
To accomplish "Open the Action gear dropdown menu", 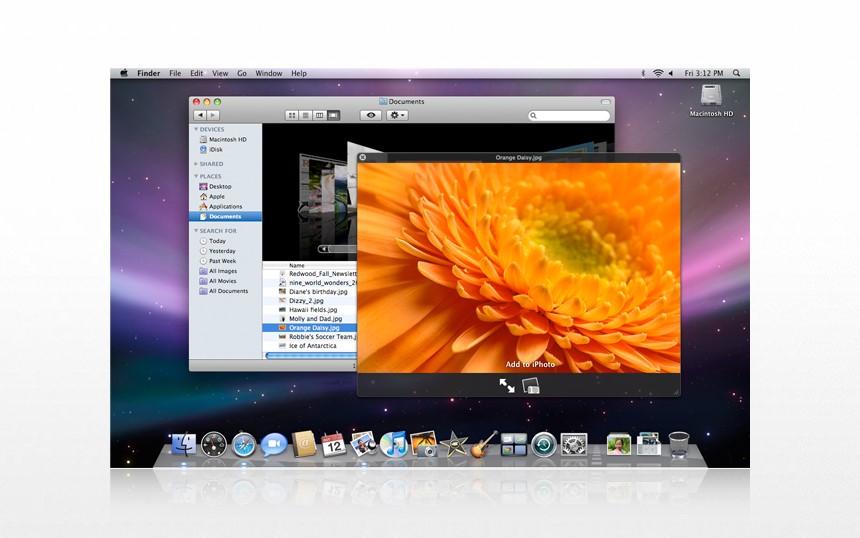I will click(x=397, y=115).
